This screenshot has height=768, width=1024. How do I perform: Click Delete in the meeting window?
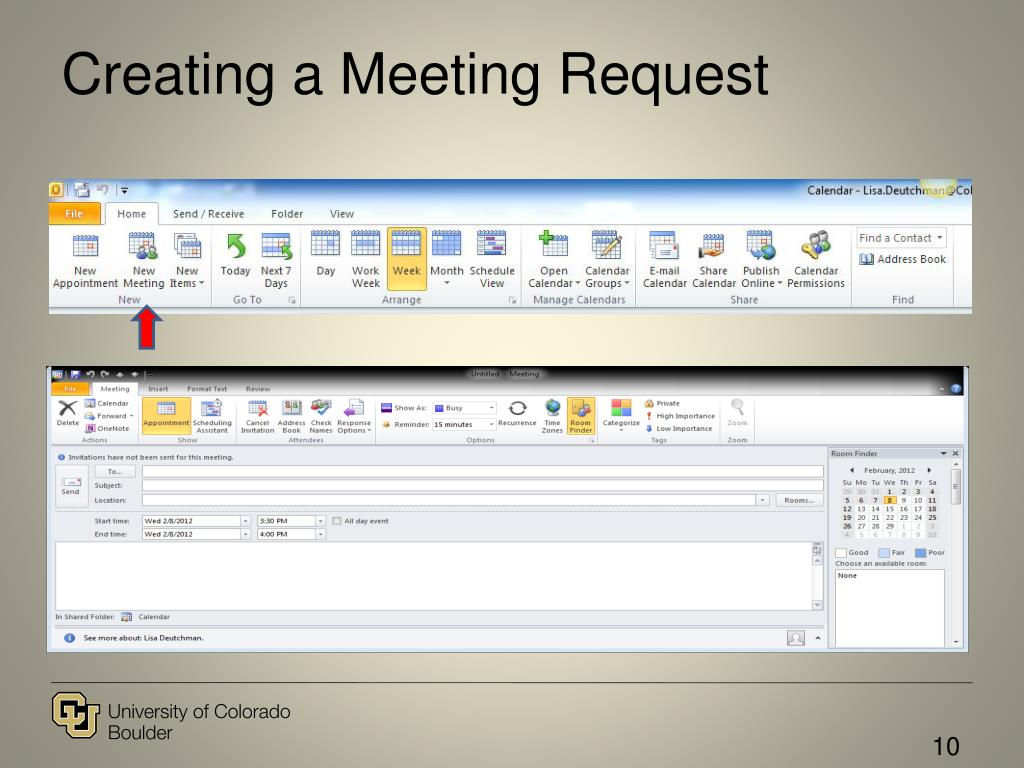(x=67, y=413)
